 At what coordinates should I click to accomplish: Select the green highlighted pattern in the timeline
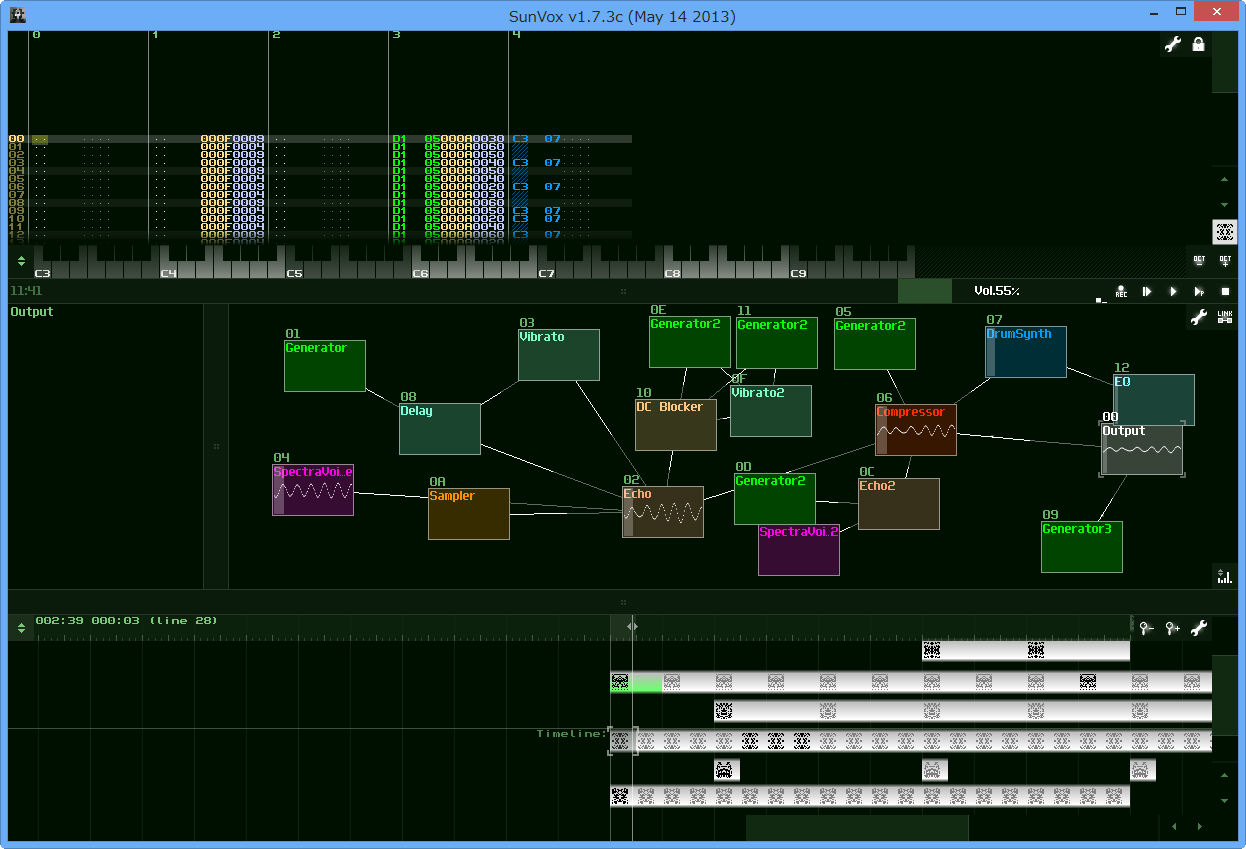(x=636, y=683)
